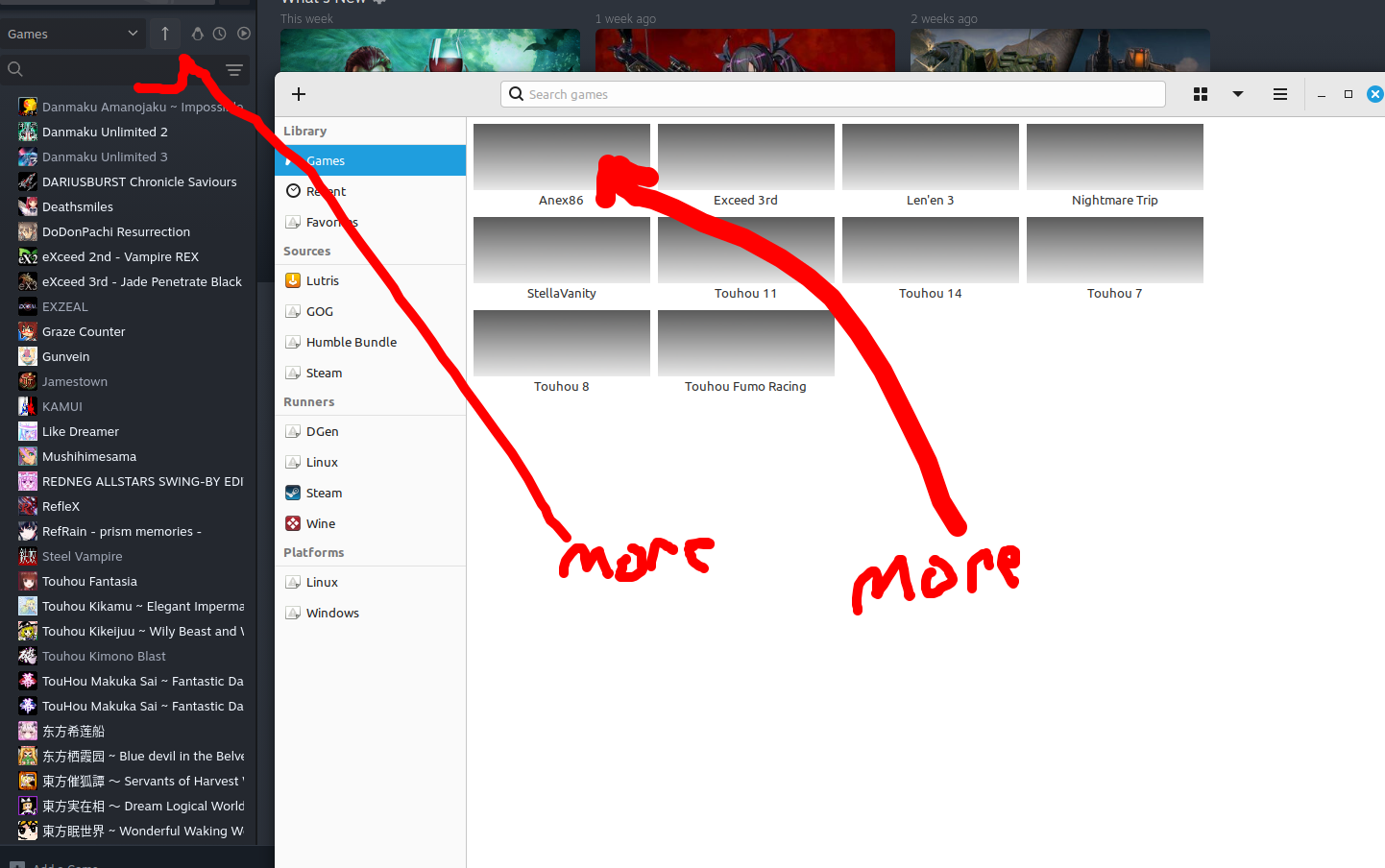Click the Graze Counter game icon
The width and height of the screenshot is (1385, 868).
tap(28, 331)
